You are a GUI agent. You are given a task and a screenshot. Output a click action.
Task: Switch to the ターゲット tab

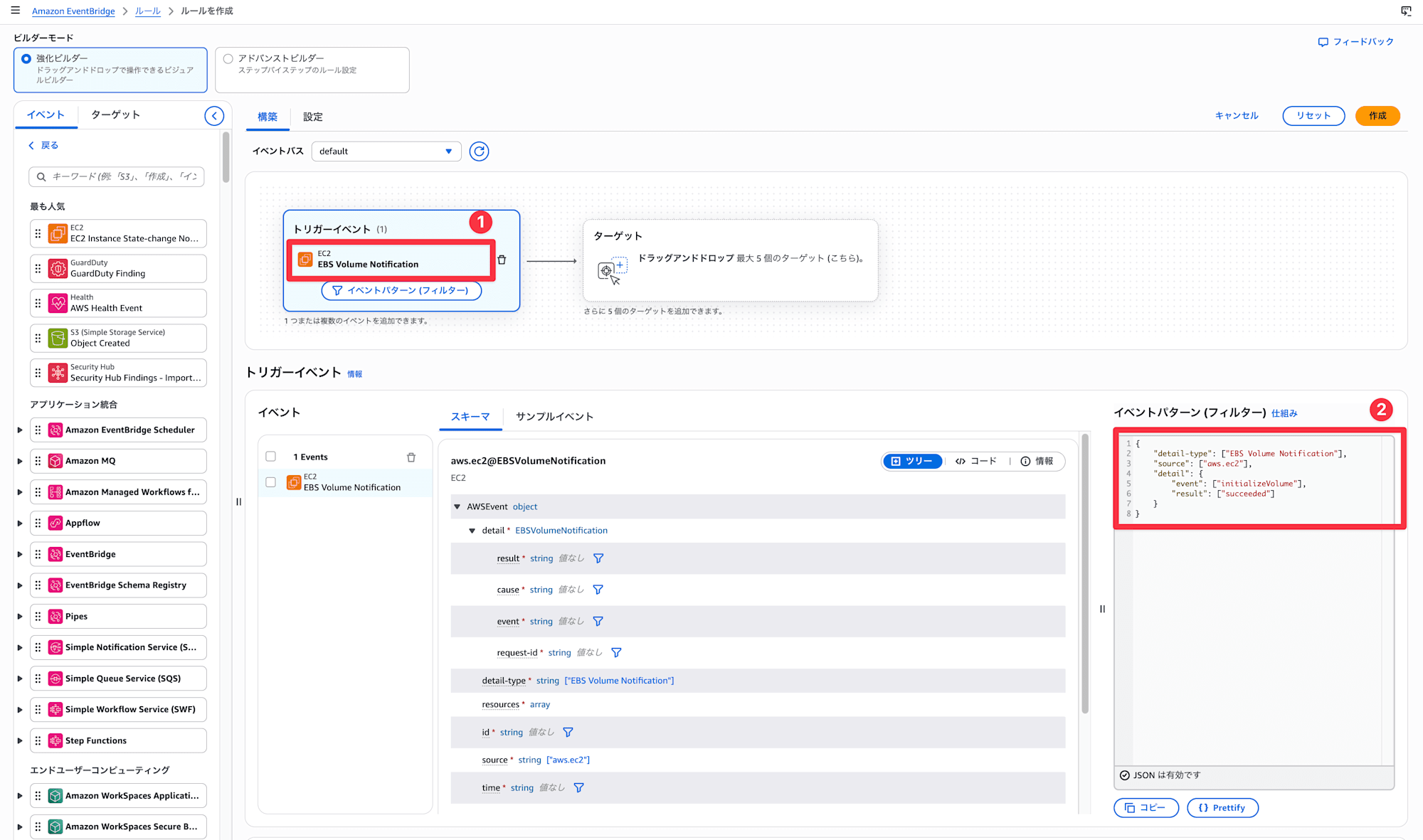(115, 115)
